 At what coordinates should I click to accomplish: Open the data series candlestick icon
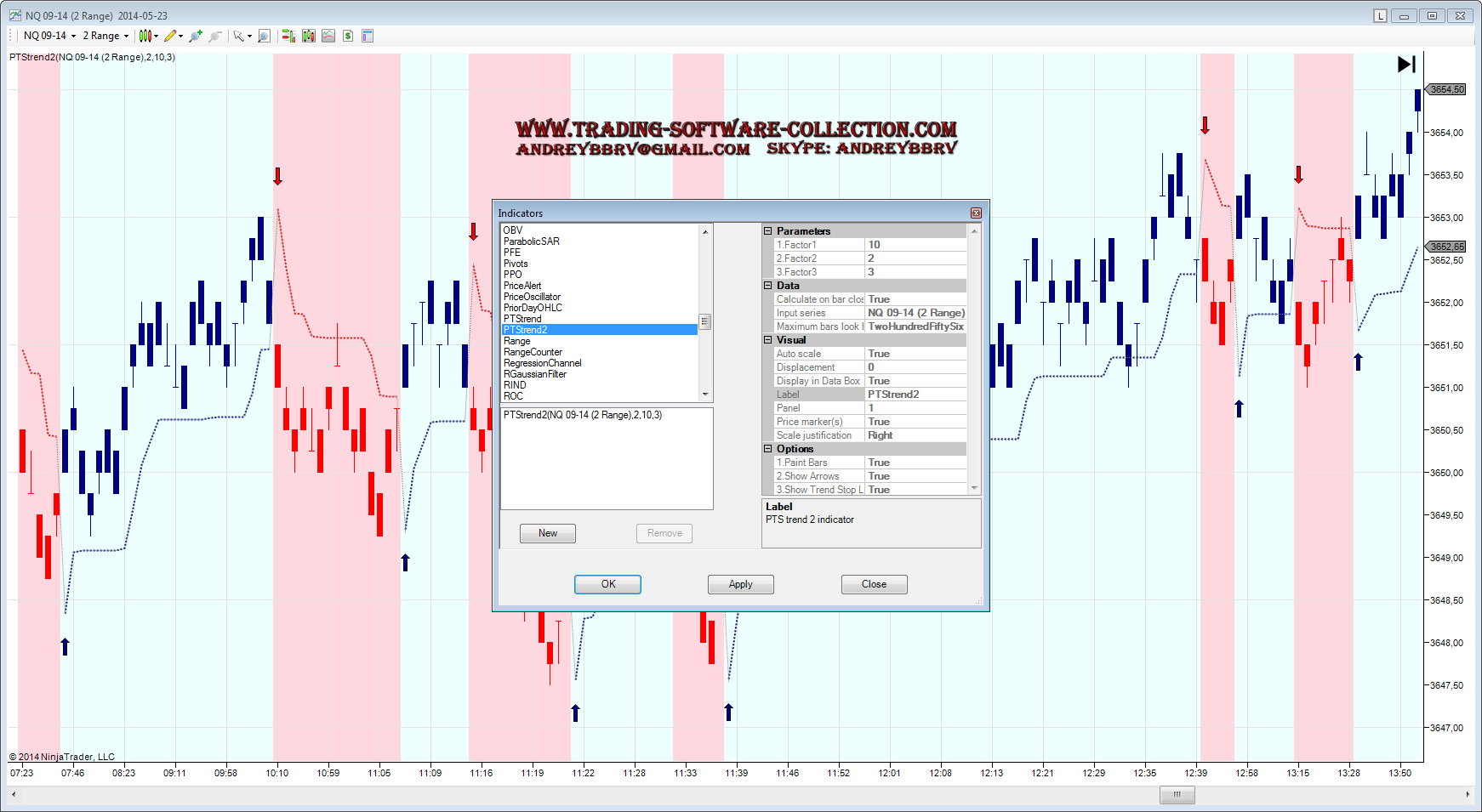308,36
